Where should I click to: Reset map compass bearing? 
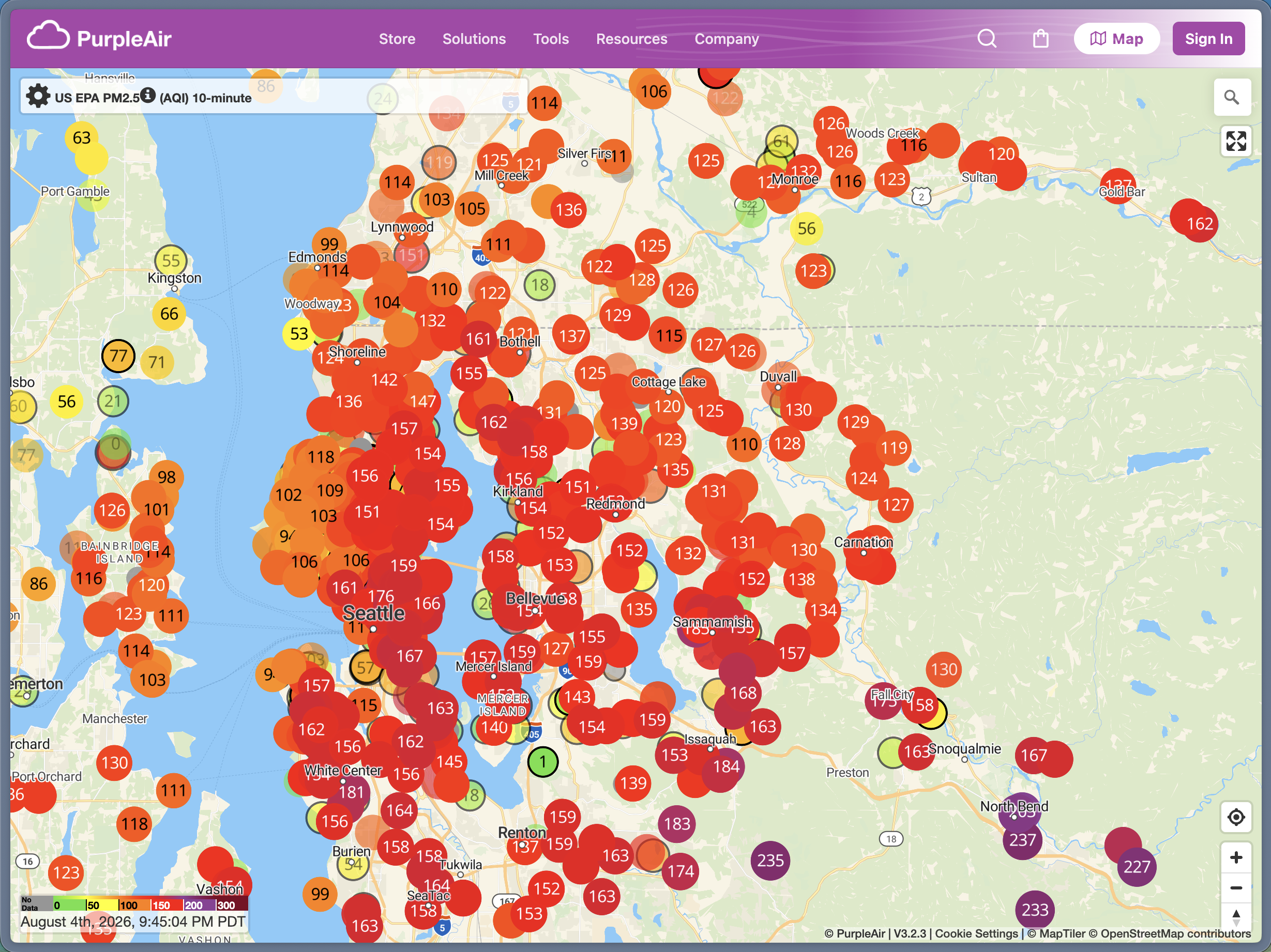(x=1236, y=916)
